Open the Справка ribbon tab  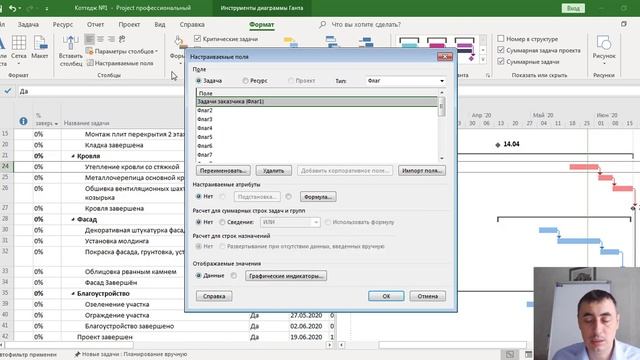coord(192,24)
